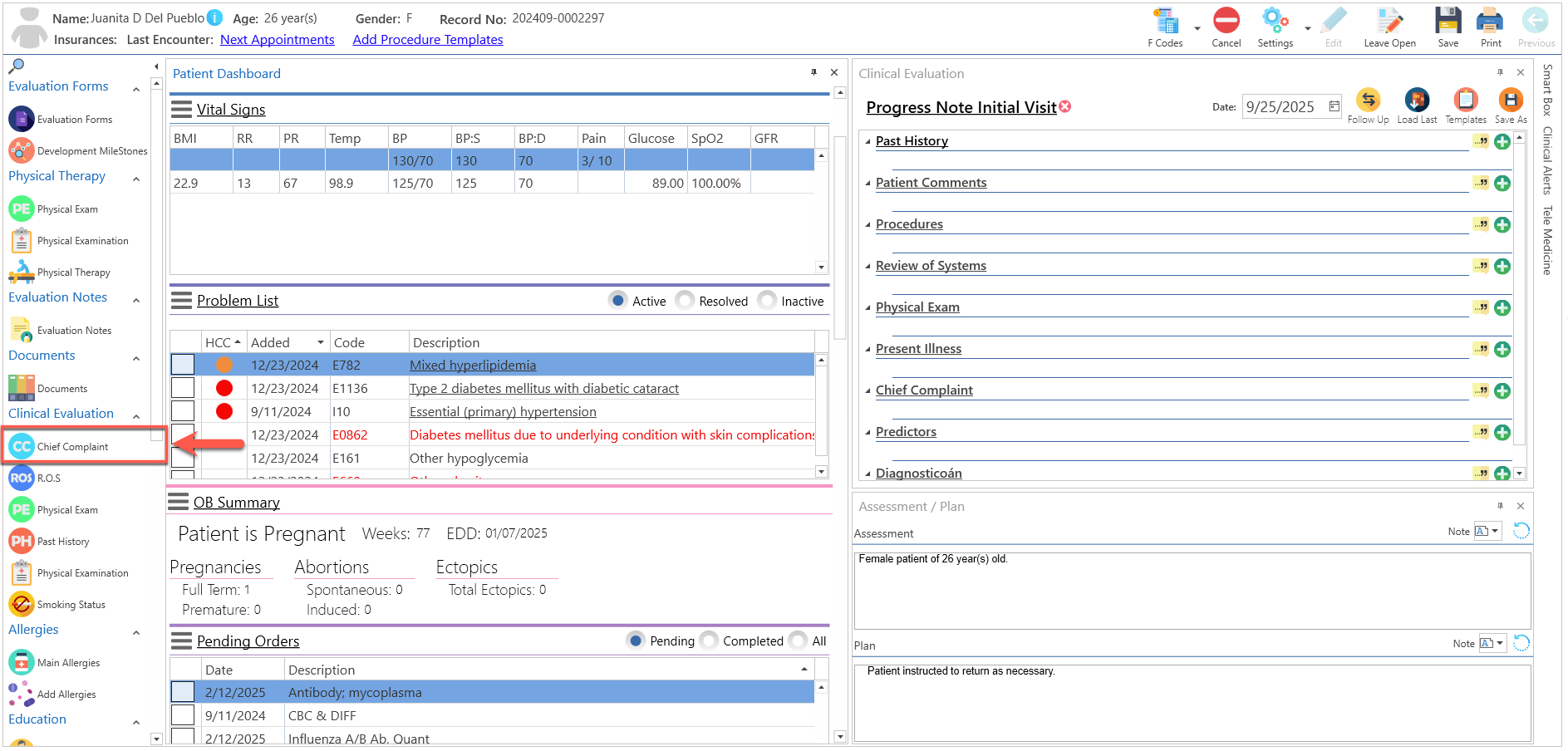Add a Past History entry with green plus
The height and width of the screenshot is (751, 1568).
(x=1502, y=141)
